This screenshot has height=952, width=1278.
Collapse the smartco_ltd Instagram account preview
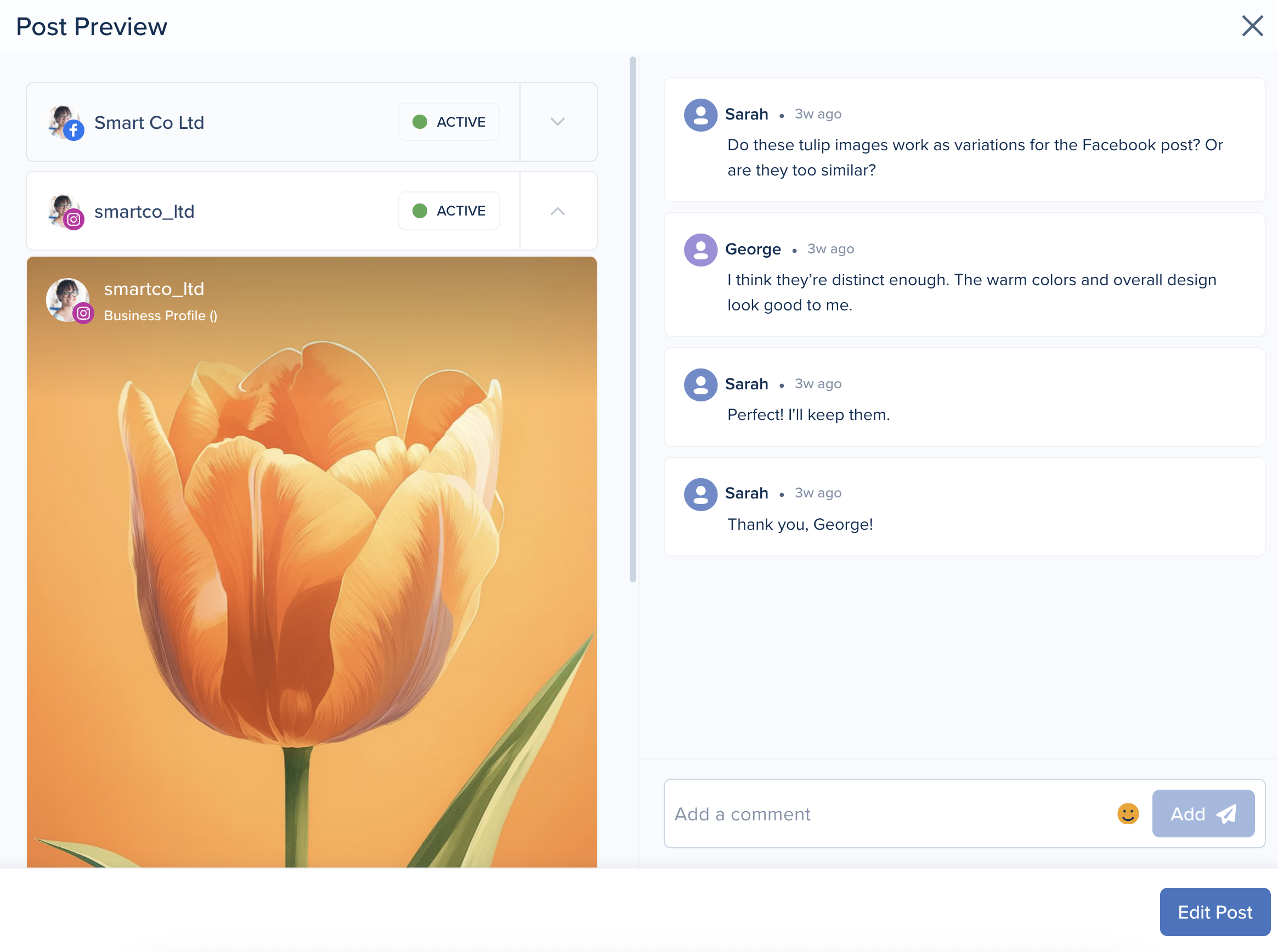(557, 211)
